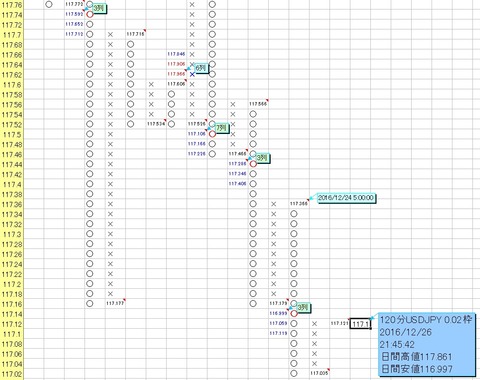Click the blue 120分USDJPY 0.02枠 note box
The height and width of the screenshot is (380, 480).
point(426,344)
